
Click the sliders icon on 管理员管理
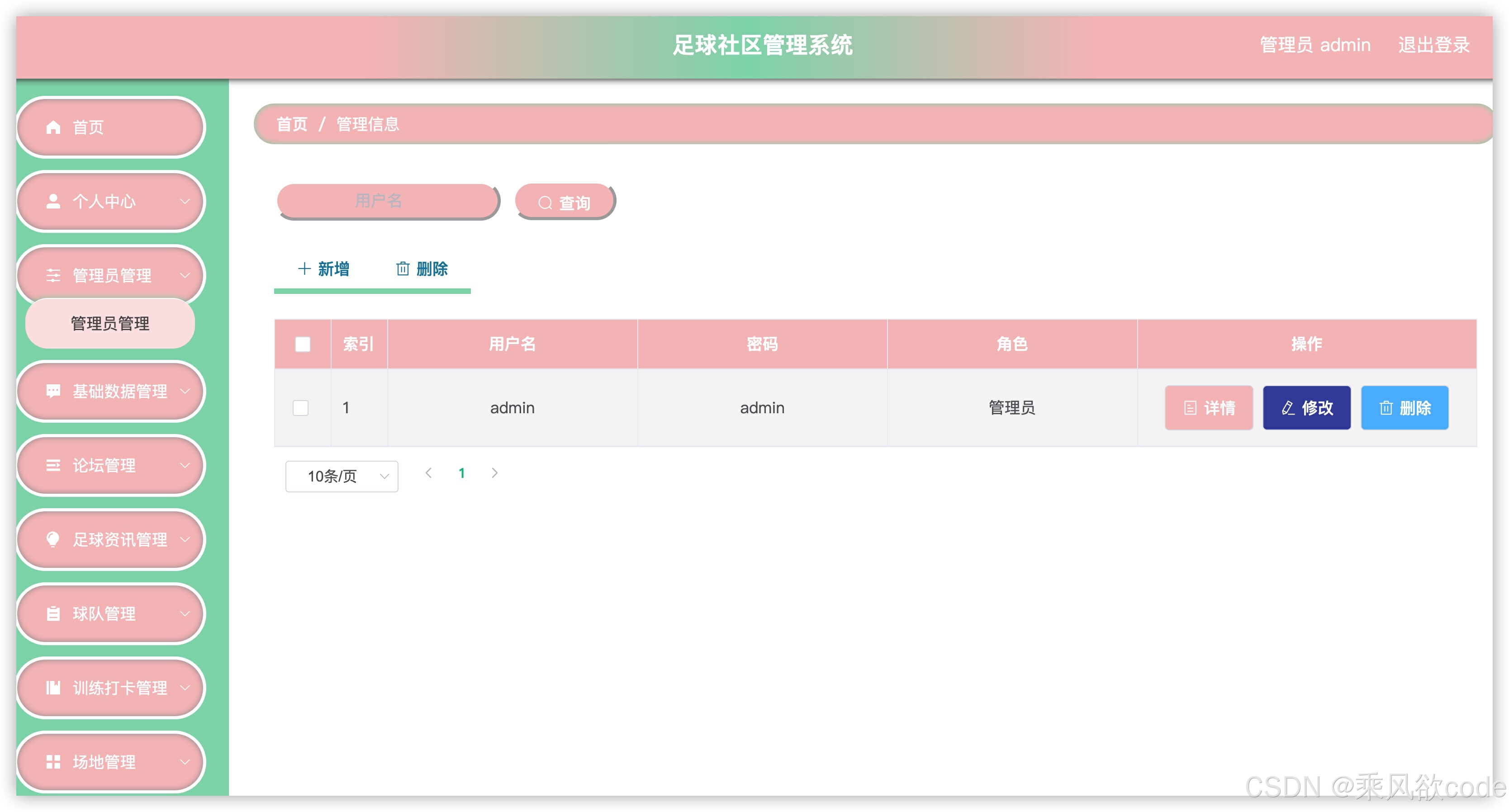coord(53,275)
